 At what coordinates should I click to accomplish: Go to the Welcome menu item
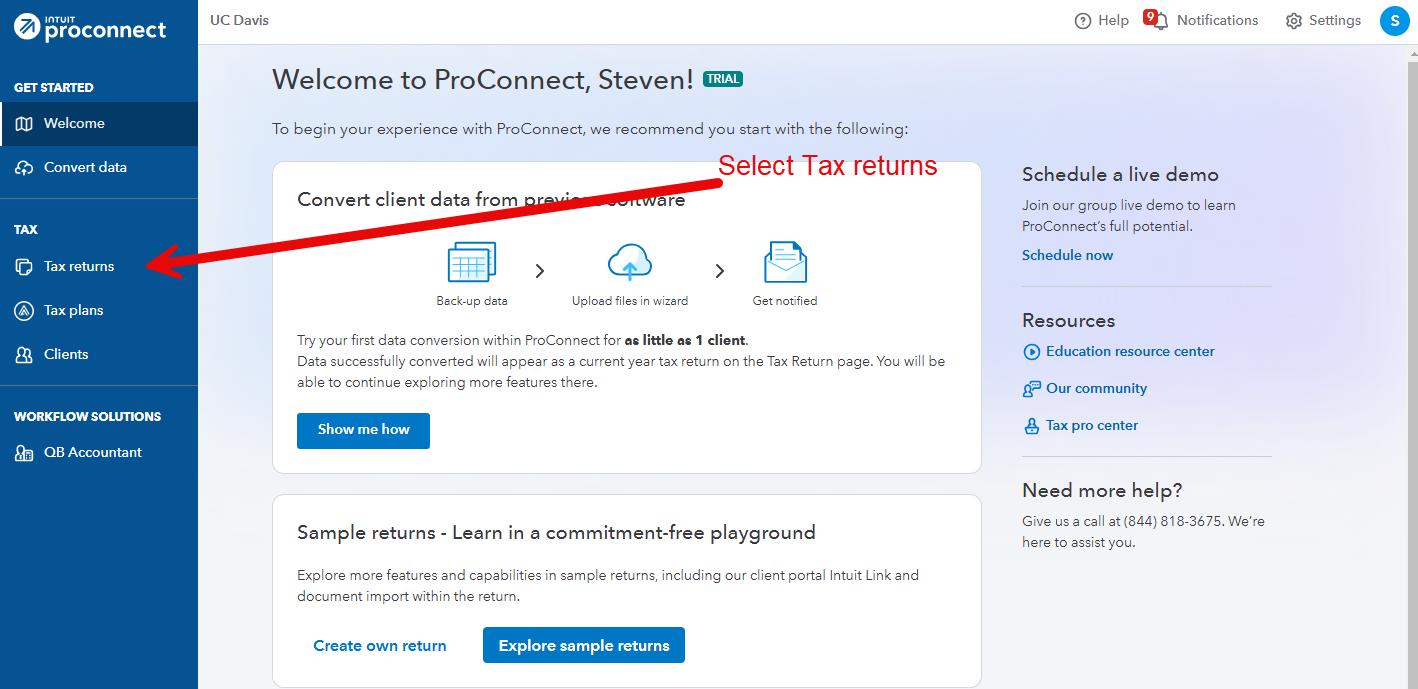pos(99,124)
